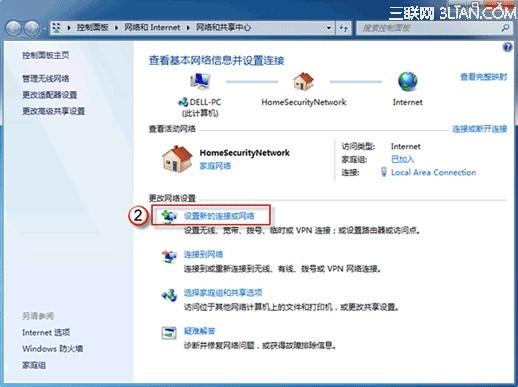Click the DELL-PC computer icon
The width and height of the screenshot is (518, 387).
(200, 81)
